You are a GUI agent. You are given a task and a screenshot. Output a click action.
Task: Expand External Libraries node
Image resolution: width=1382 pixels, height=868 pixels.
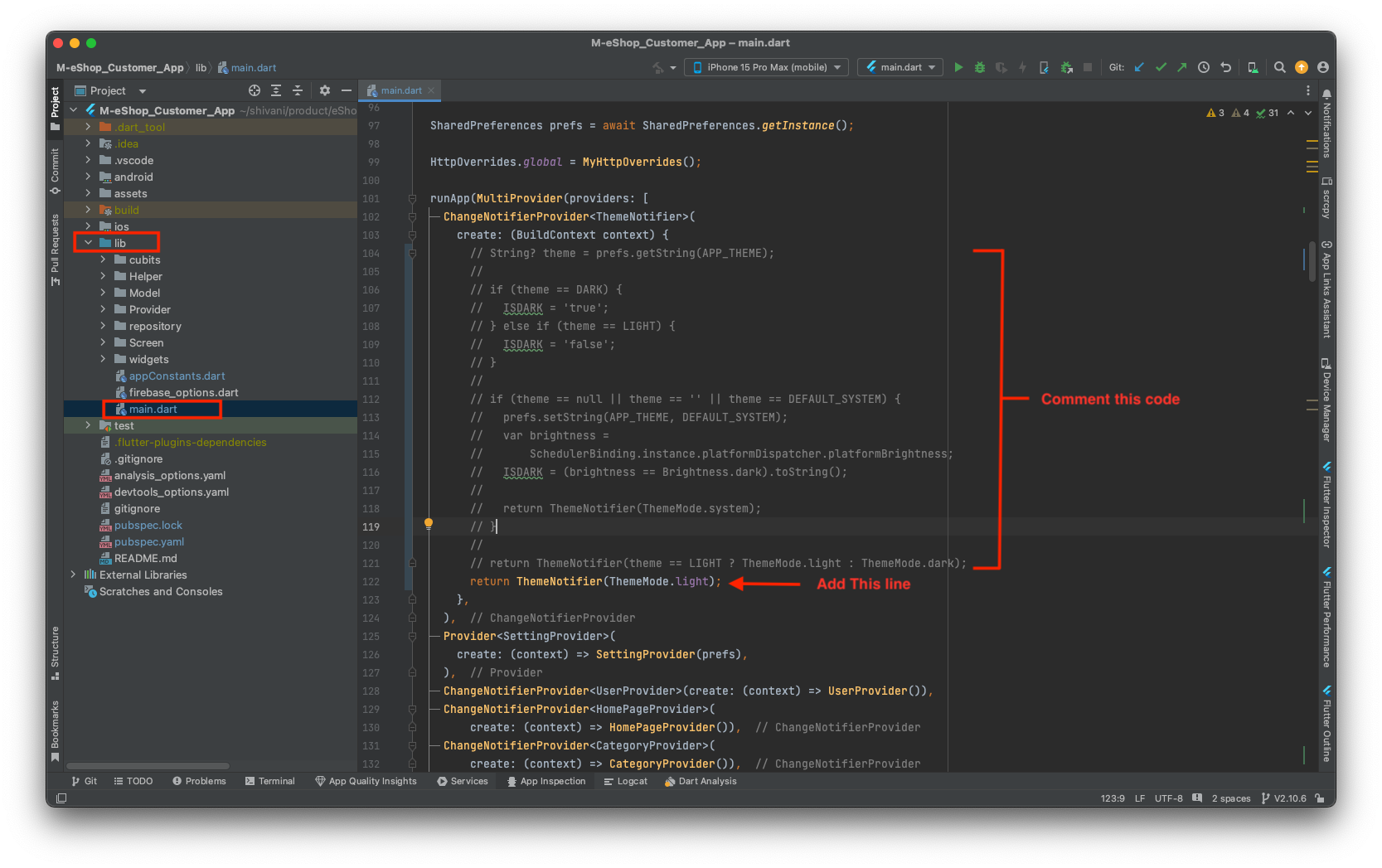[x=73, y=575]
